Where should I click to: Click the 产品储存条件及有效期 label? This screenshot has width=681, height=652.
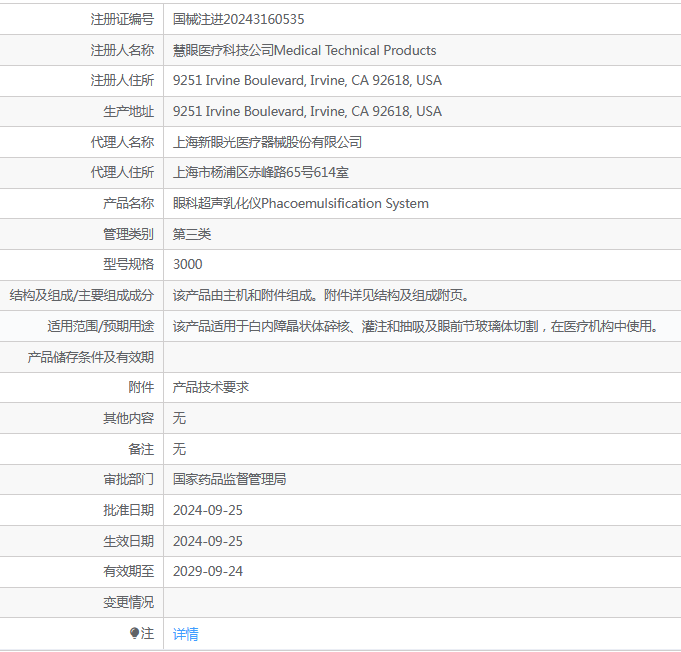click(91, 357)
